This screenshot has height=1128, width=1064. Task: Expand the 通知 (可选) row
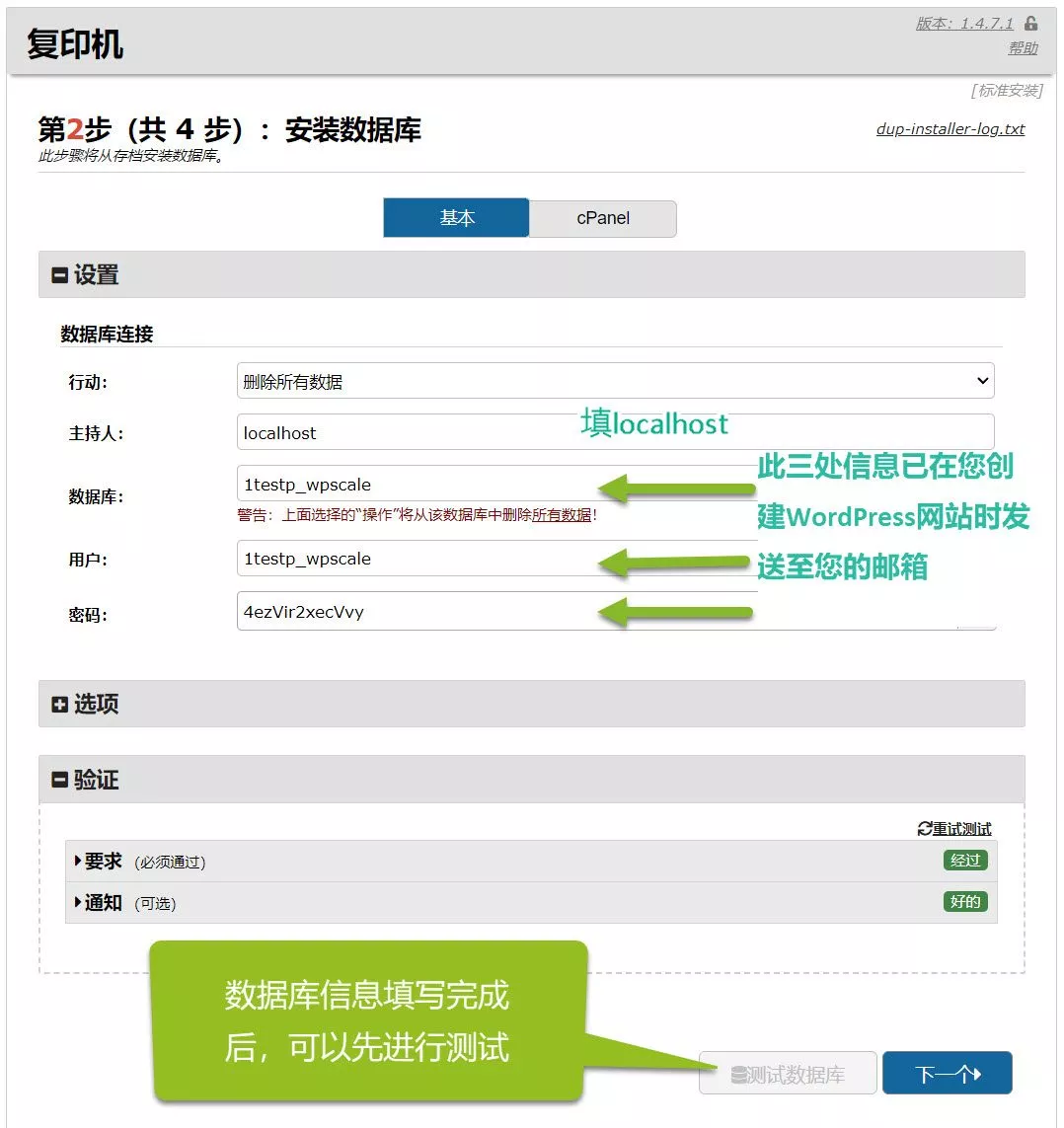click(x=531, y=902)
